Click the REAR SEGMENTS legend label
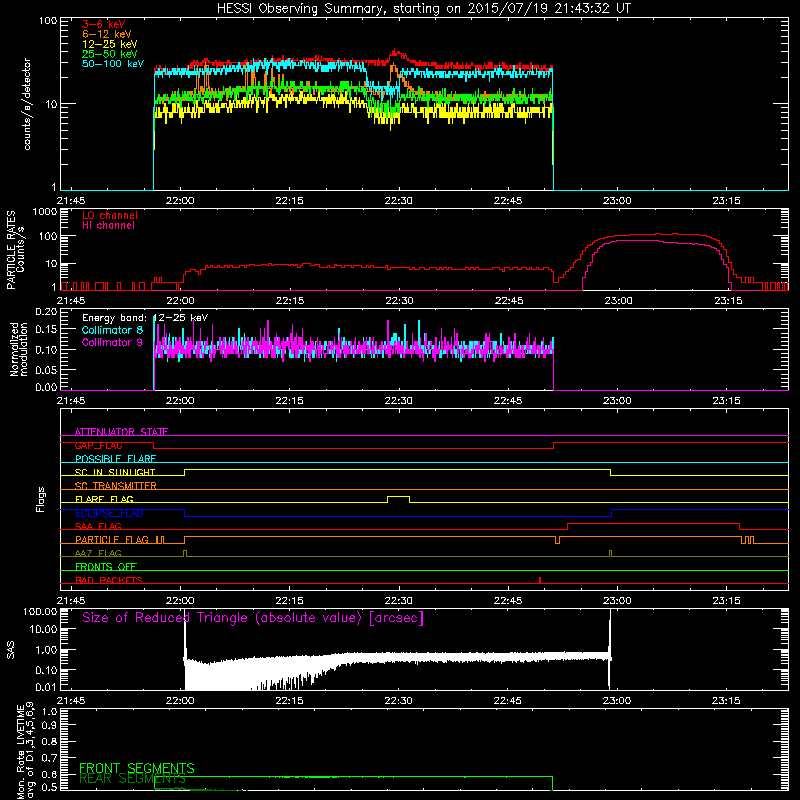This screenshot has height=800, width=800. coord(133,779)
